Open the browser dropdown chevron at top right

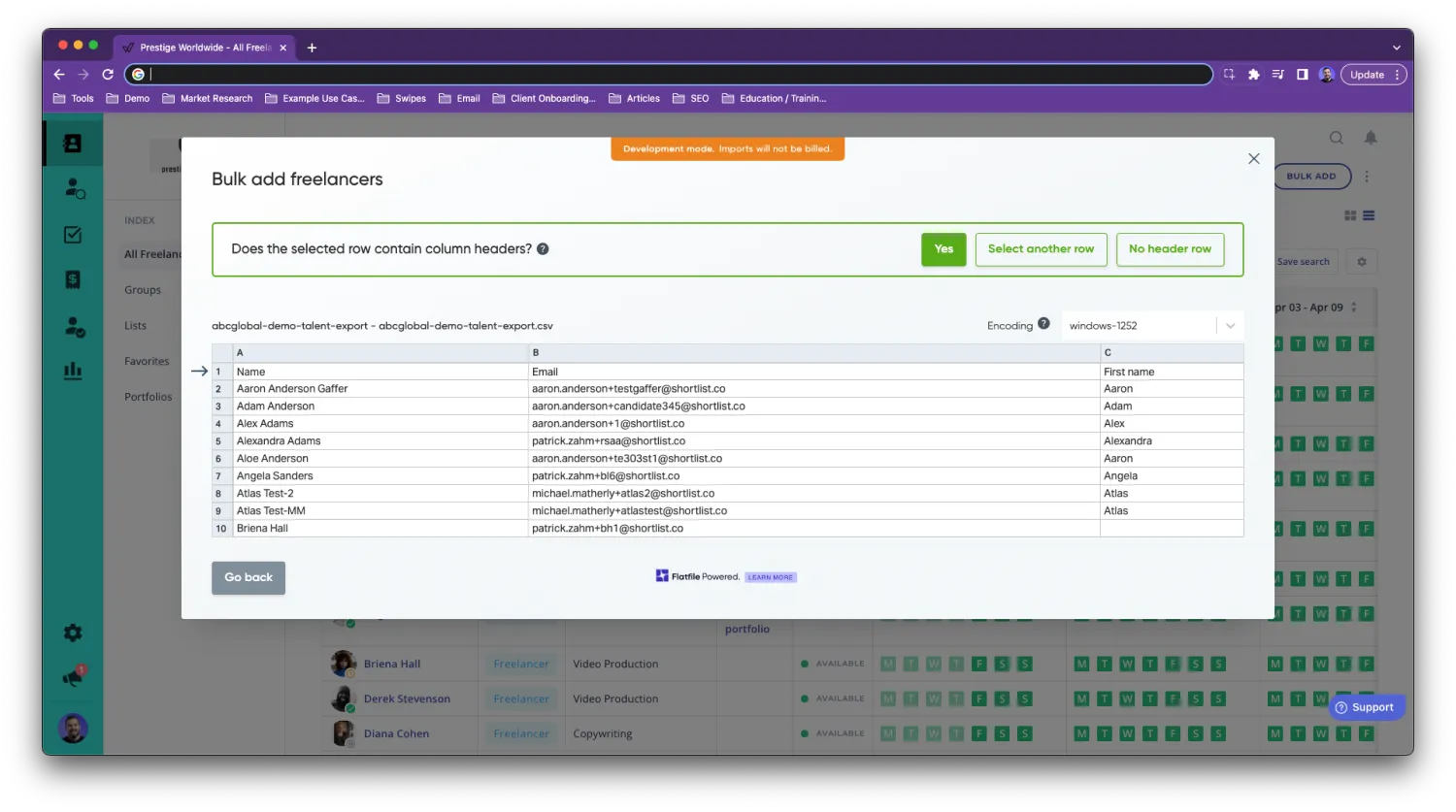[x=1396, y=47]
